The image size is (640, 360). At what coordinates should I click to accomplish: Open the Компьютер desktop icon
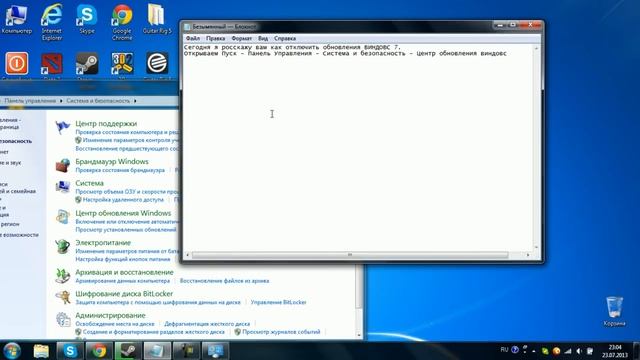(16, 19)
